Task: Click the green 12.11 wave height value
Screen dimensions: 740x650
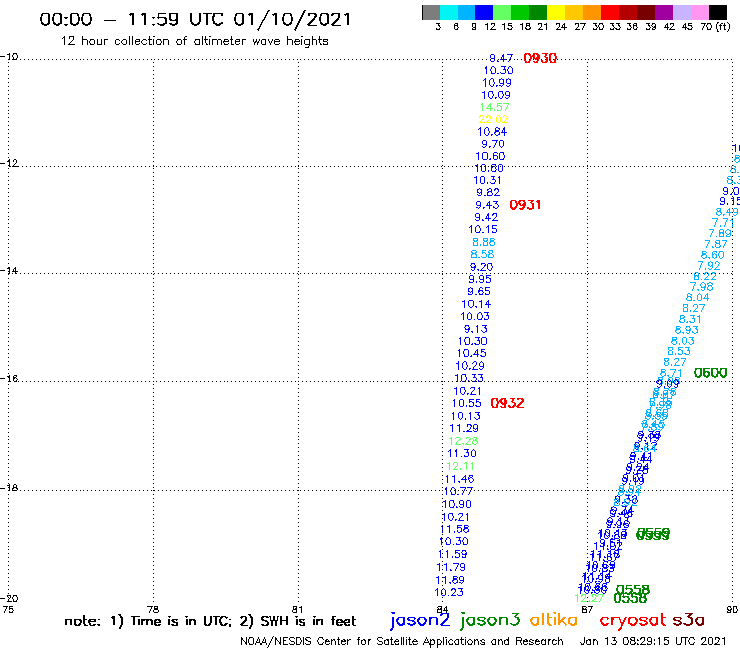Action: [x=461, y=466]
